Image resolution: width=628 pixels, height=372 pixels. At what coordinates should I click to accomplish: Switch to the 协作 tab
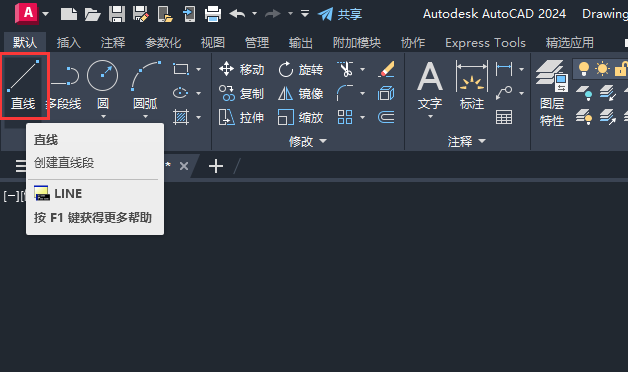[413, 42]
